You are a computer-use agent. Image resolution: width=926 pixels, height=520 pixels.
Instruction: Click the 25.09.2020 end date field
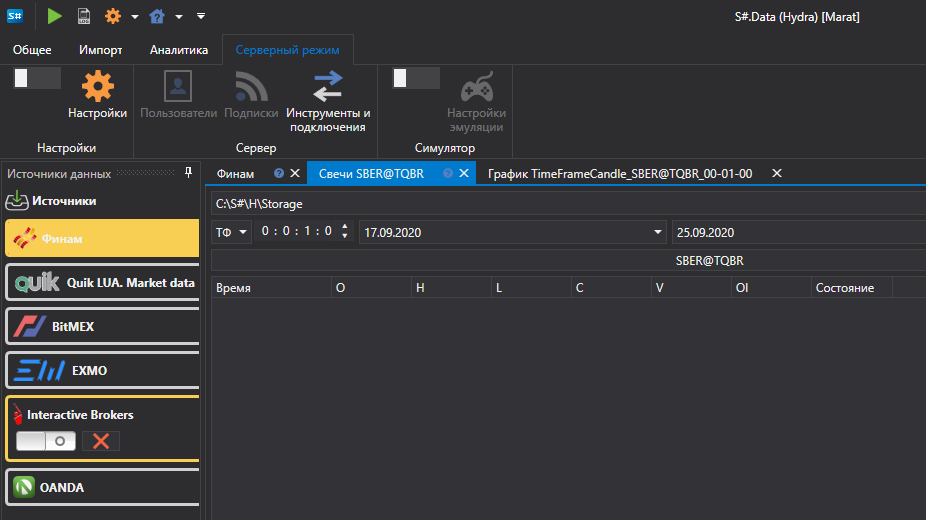(x=799, y=232)
